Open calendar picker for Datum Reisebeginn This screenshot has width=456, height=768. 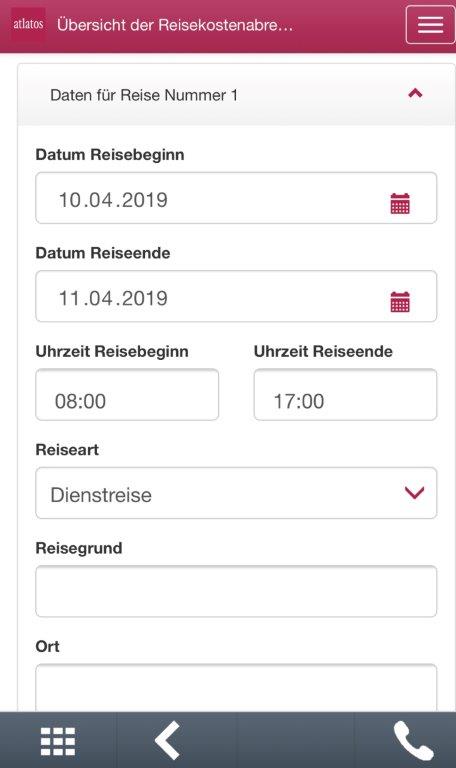tap(400, 203)
